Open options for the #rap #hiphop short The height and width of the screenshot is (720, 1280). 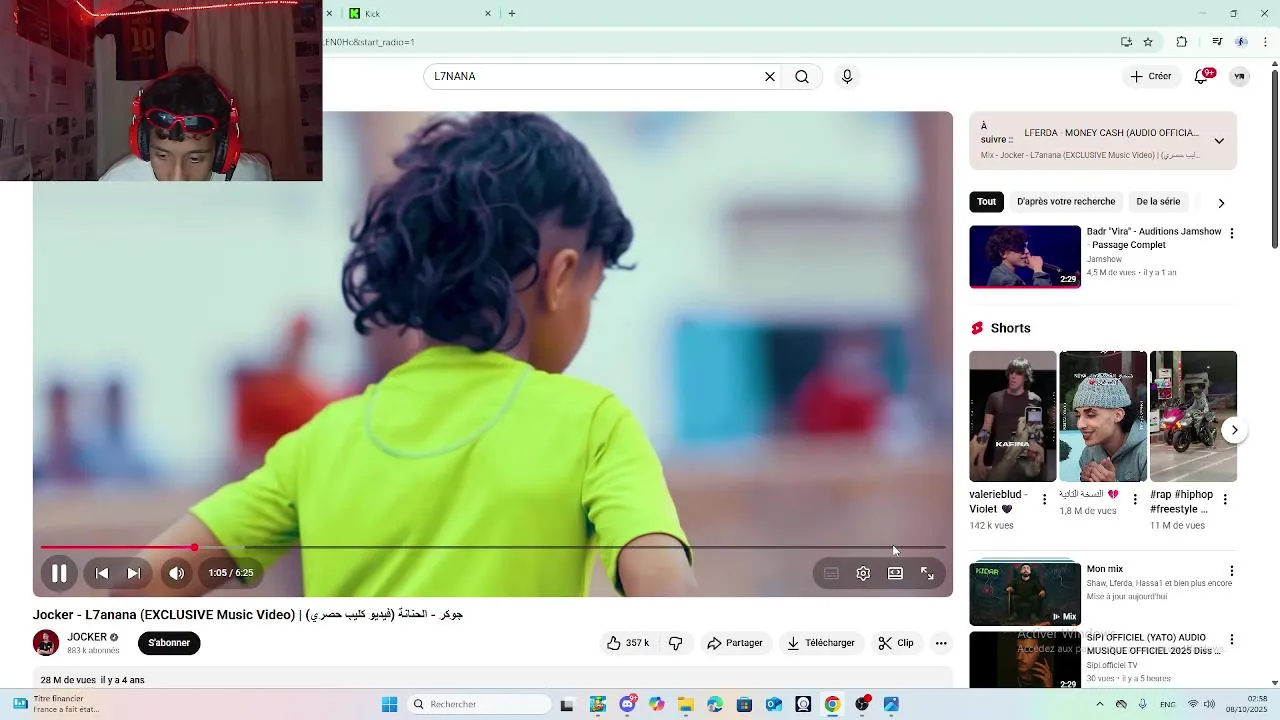pyautogui.click(x=1225, y=499)
